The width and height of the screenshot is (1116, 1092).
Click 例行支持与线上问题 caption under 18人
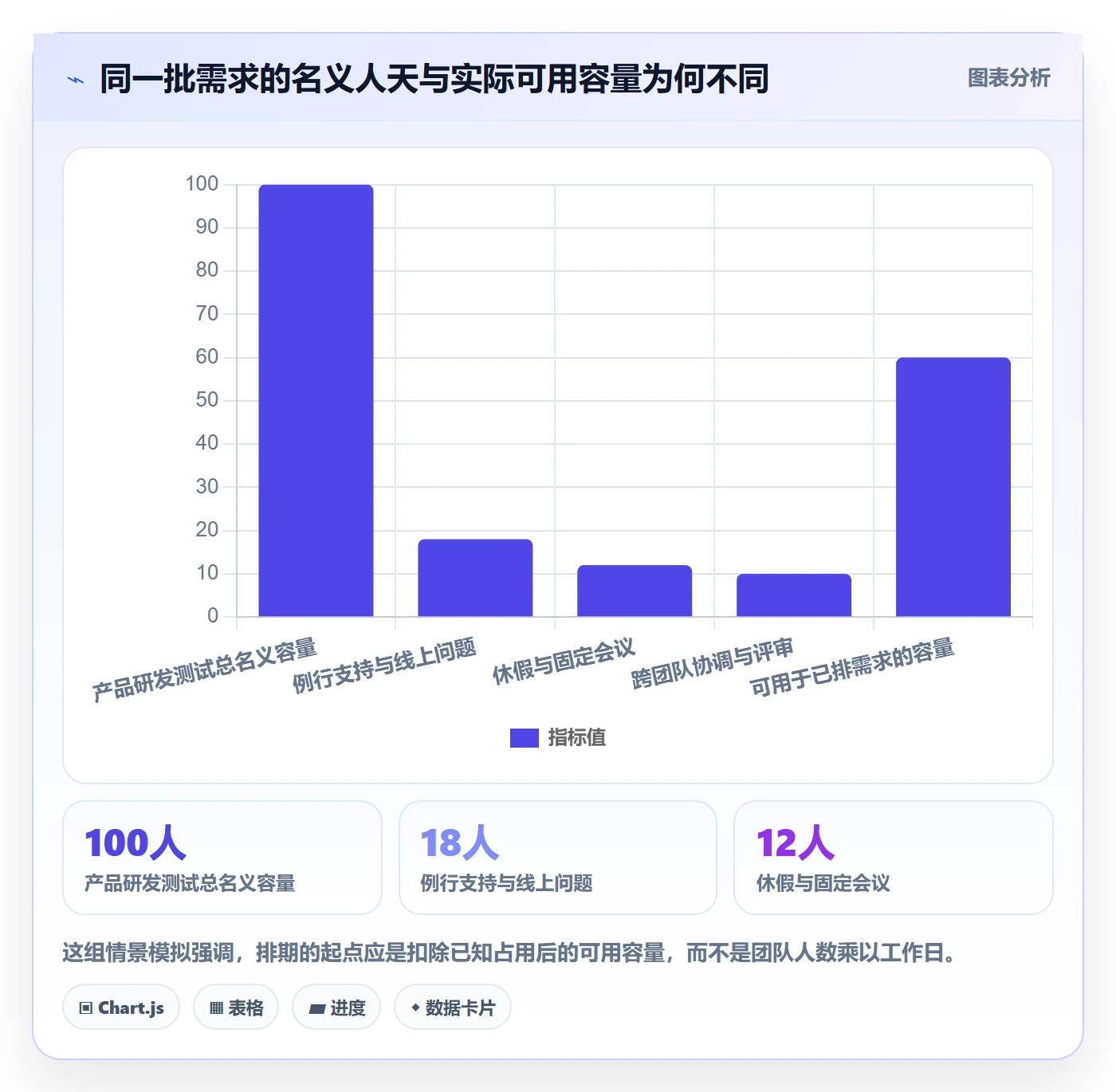507,883
